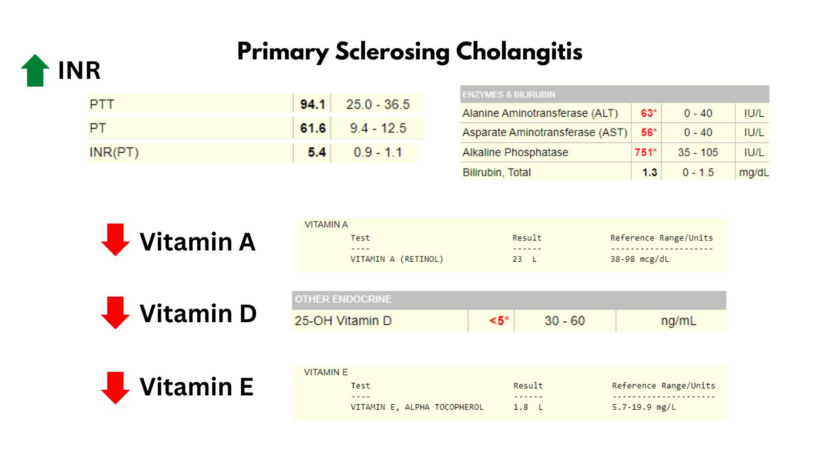Select the Bilirubin, Total value 1.3
This screenshot has width=820, height=461.
click(x=649, y=172)
